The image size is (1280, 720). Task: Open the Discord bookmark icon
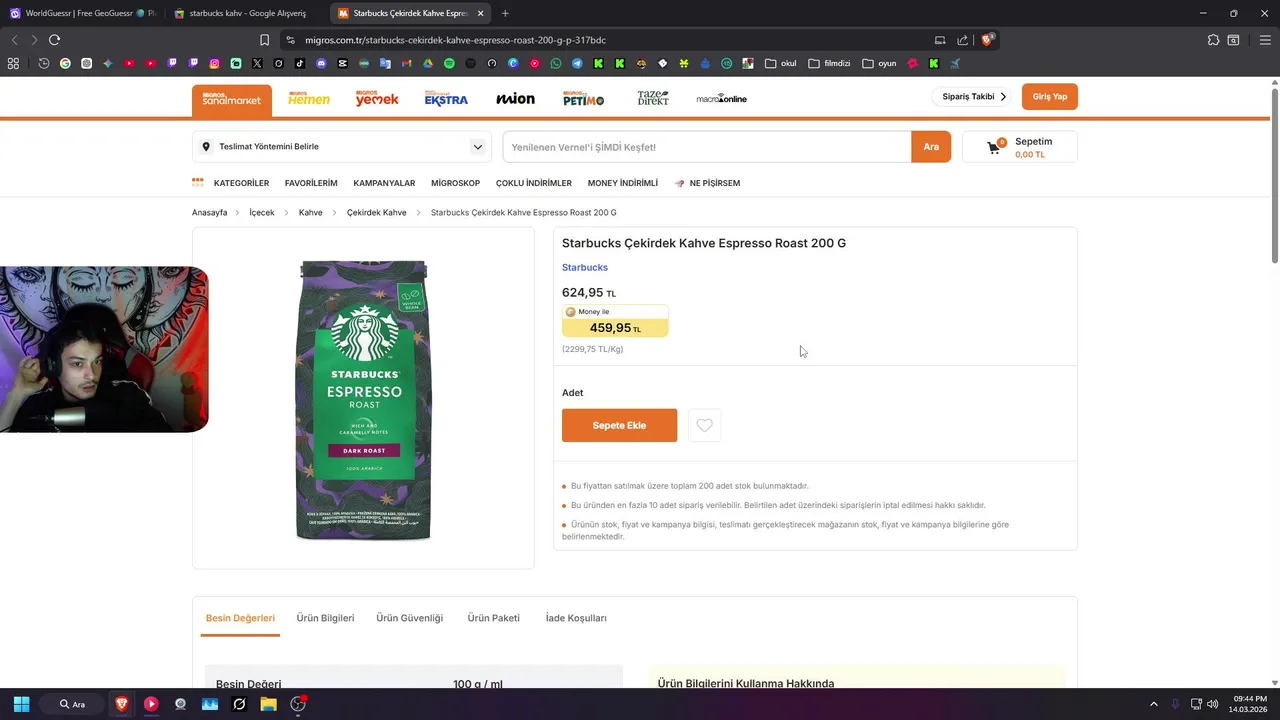click(321, 63)
